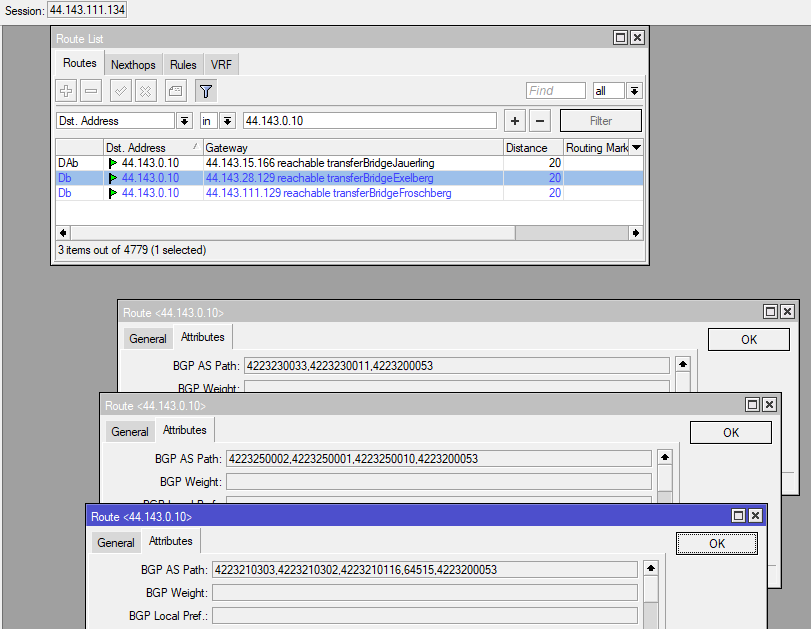Click OK in back Route window
Viewport: 811px width, 629px height.
(x=749, y=340)
